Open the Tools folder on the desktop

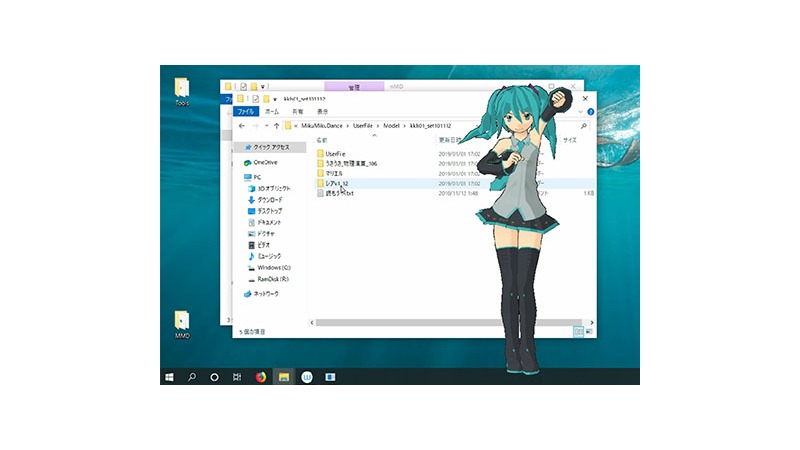181,88
